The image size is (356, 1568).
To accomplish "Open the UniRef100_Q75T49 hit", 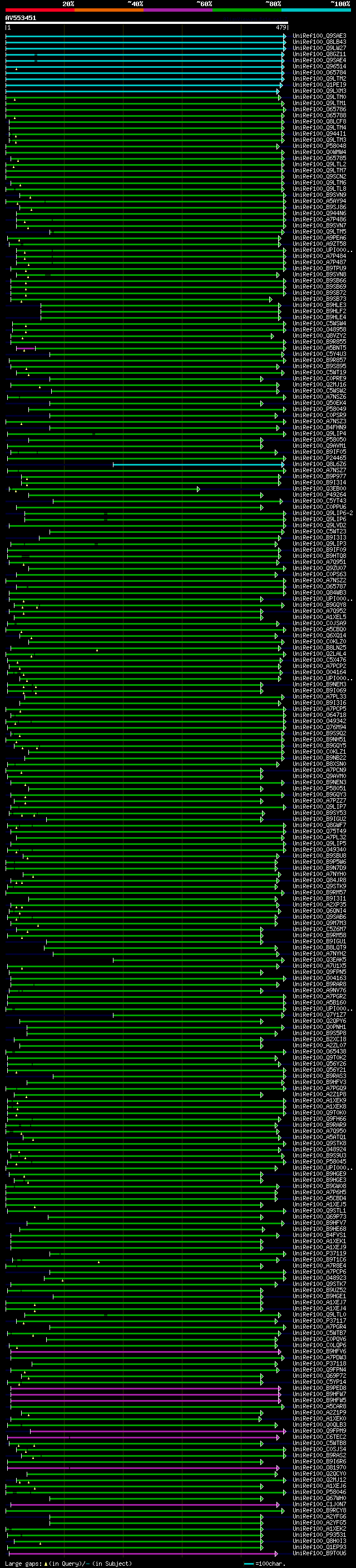I will (319, 832).
